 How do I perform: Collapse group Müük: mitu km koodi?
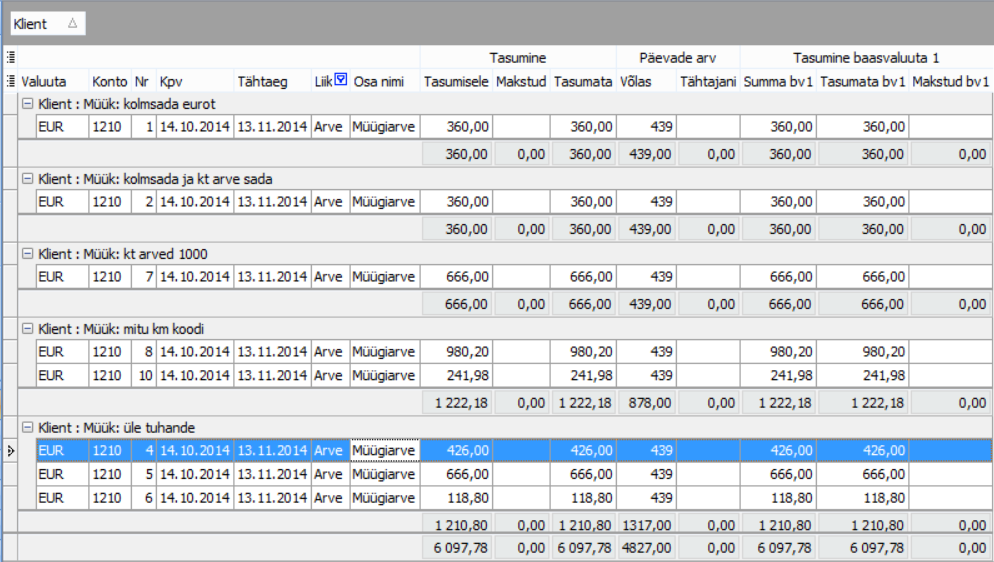pos(27,328)
